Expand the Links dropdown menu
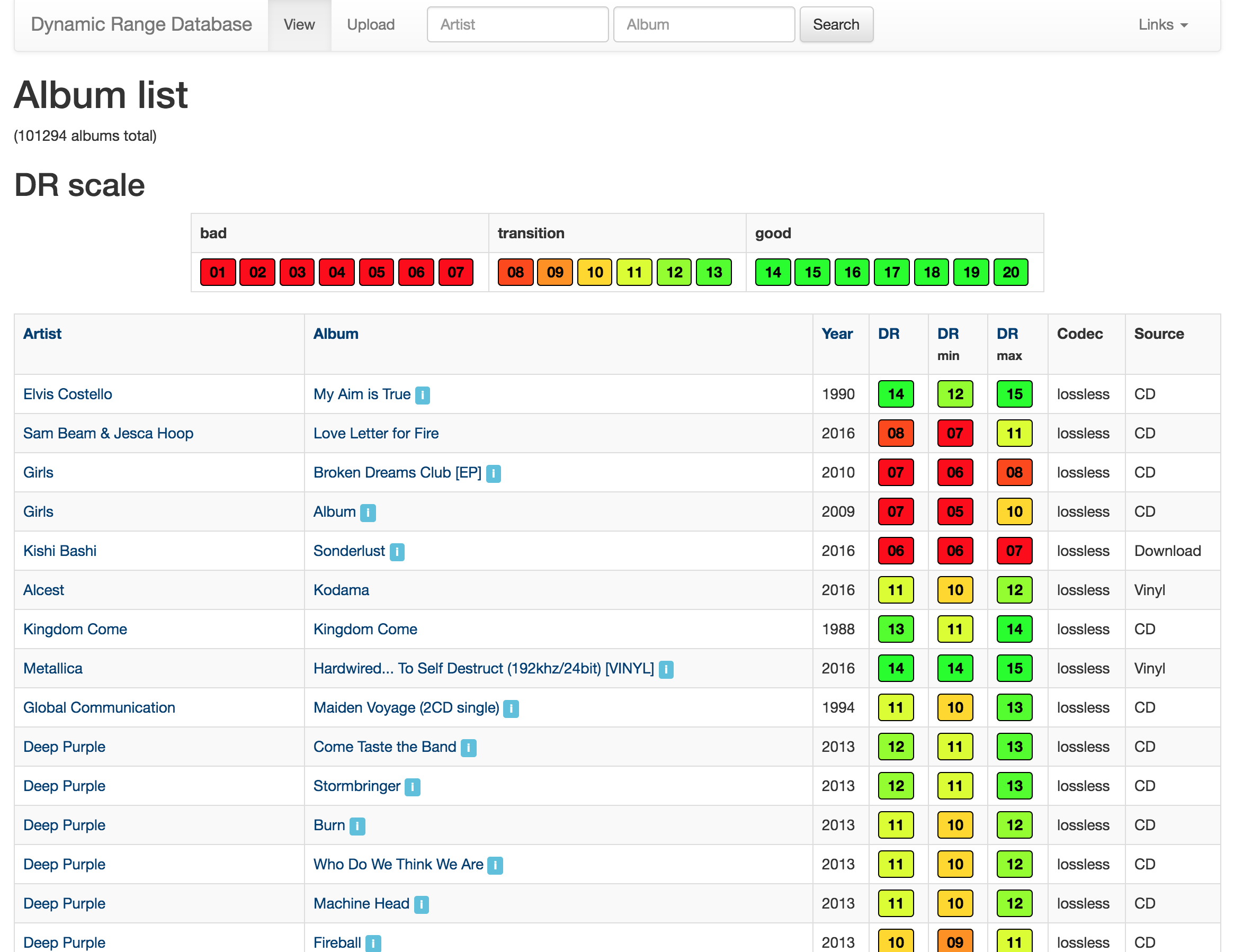This screenshot has width=1234, height=952. click(x=1163, y=25)
